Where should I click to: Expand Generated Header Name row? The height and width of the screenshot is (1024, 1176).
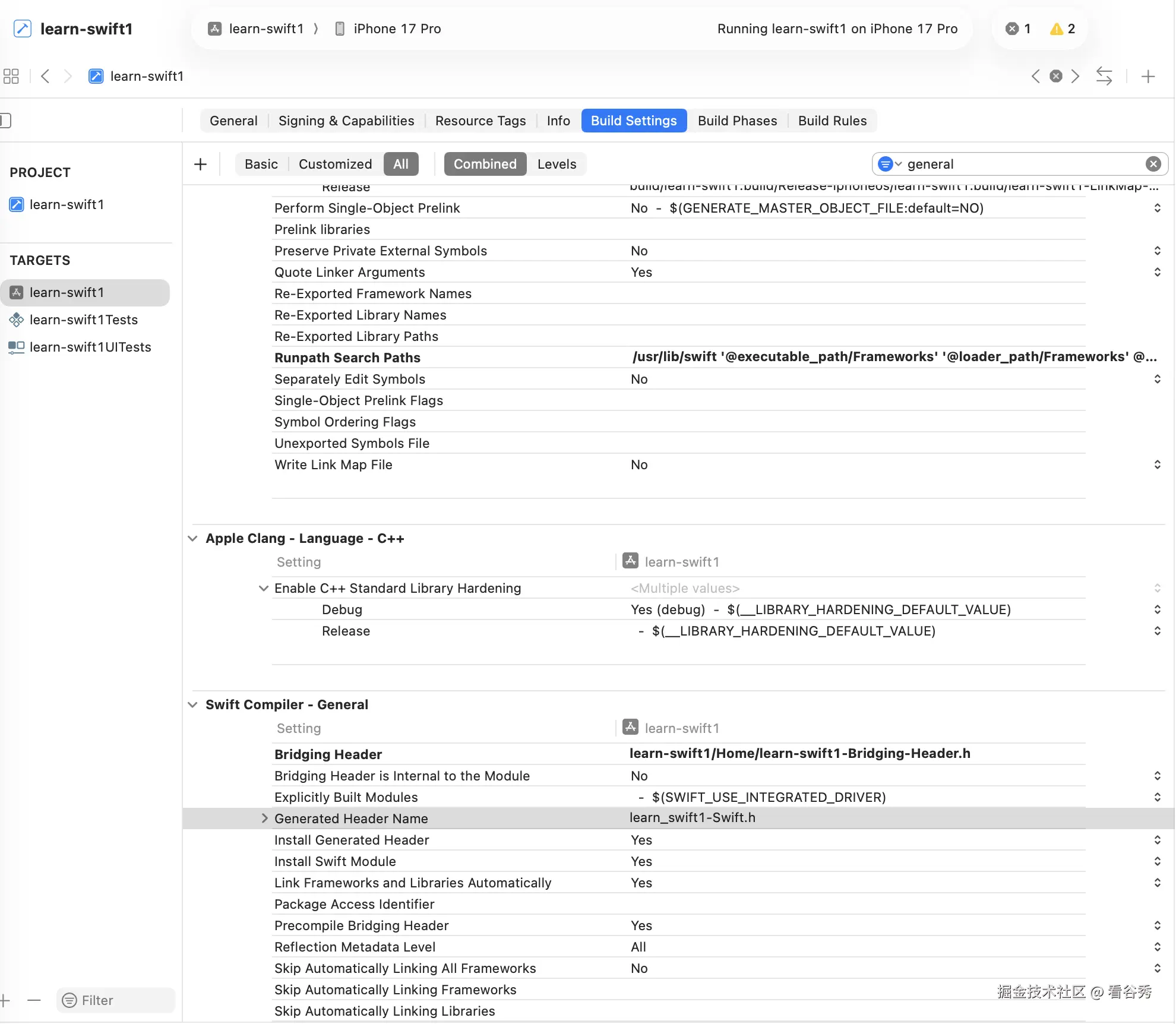[x=264, y=818]
